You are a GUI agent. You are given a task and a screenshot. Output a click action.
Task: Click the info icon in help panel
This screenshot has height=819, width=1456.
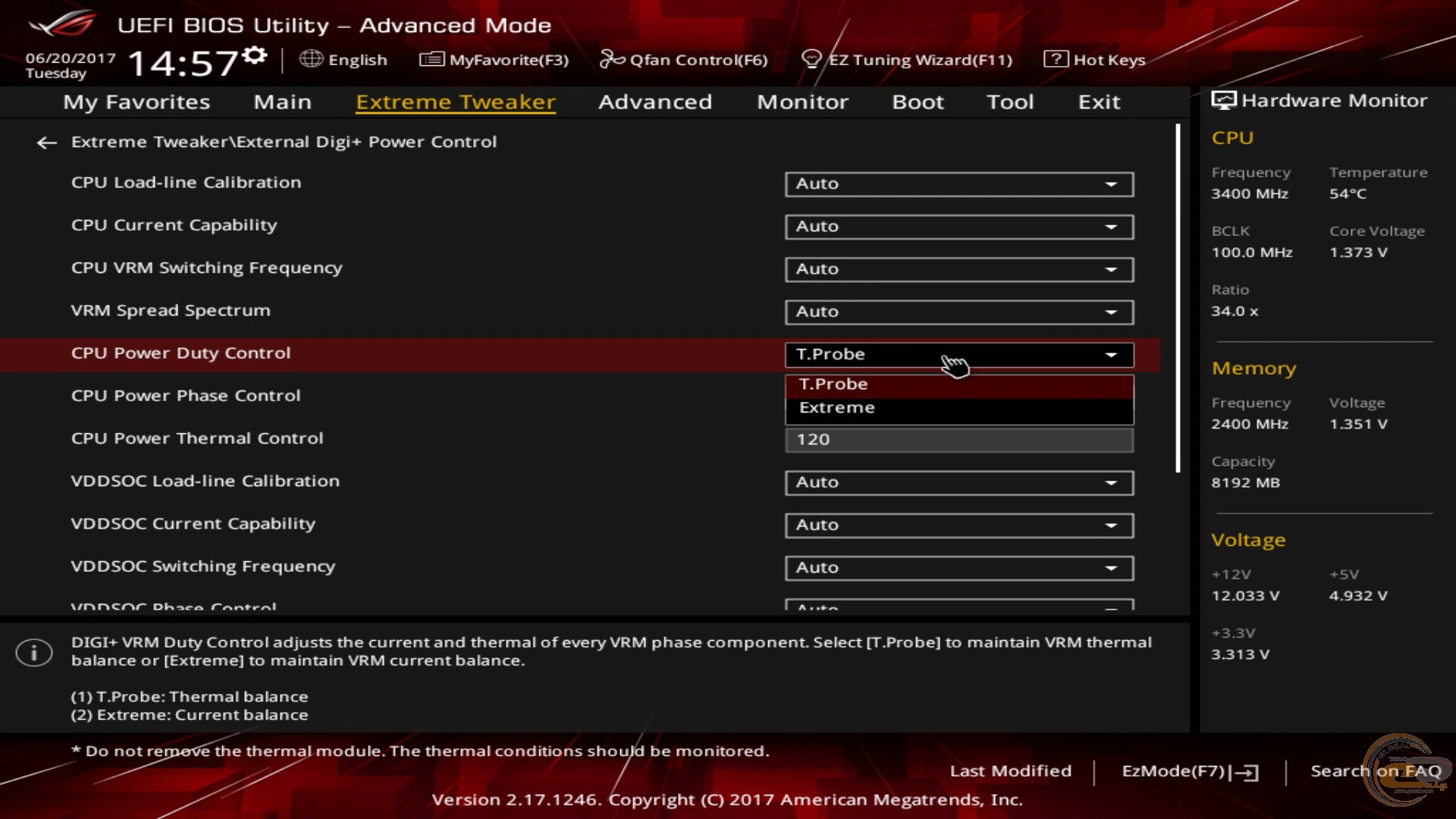click(x=34, y=652)
